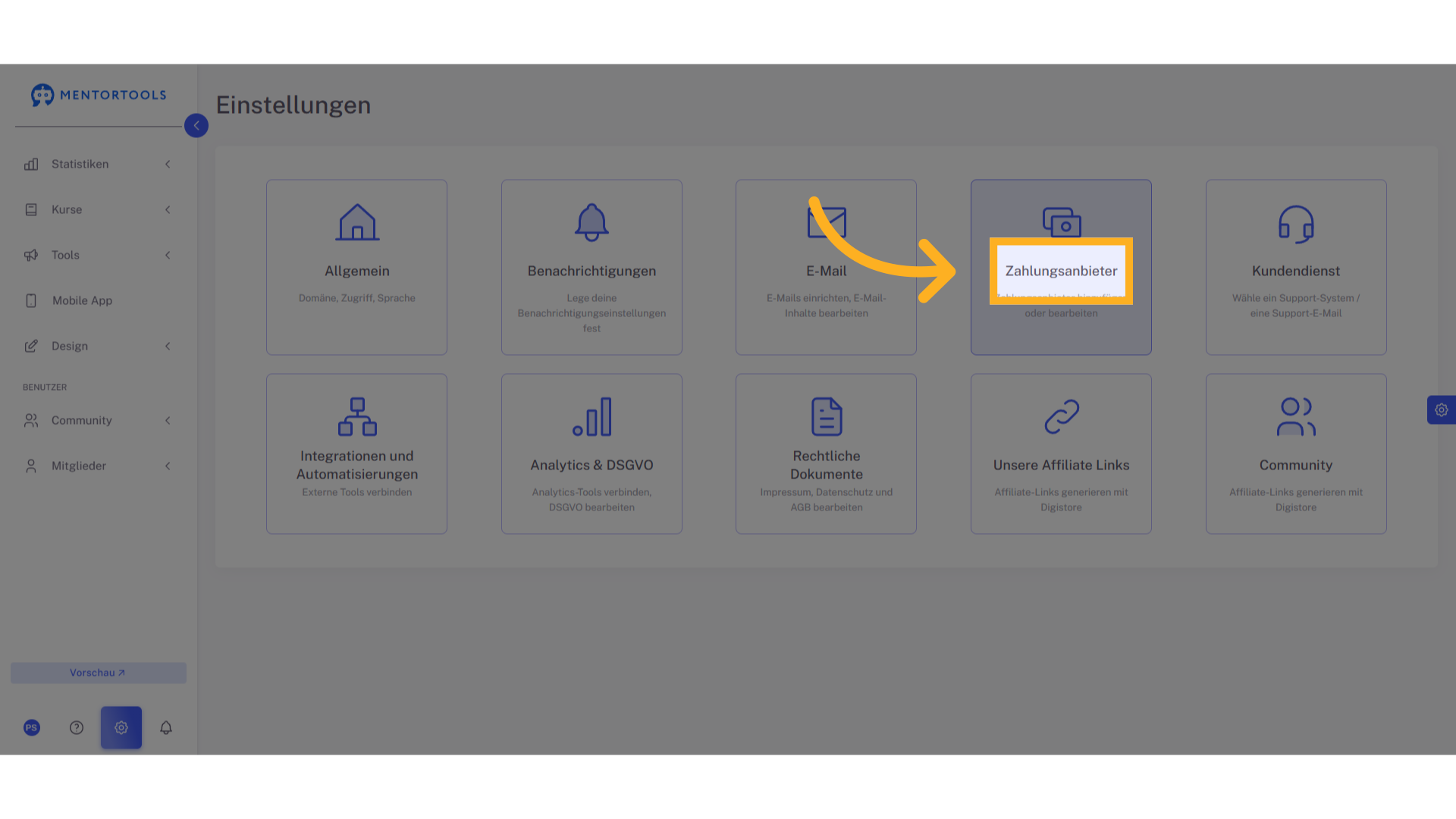Expand the Mitglieder menu chevron

(x=168, y=466)
